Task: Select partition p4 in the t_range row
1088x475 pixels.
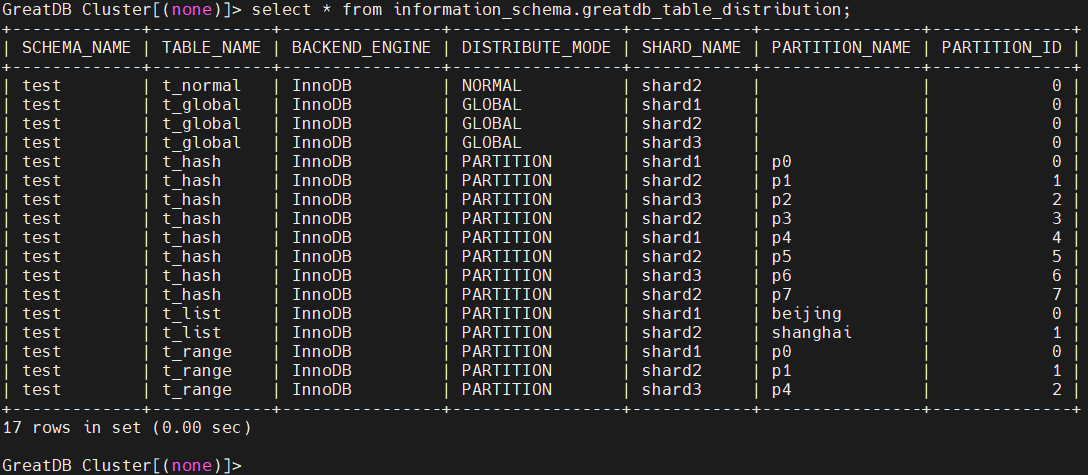Action: pyautogui.click(x=781, y=390)
